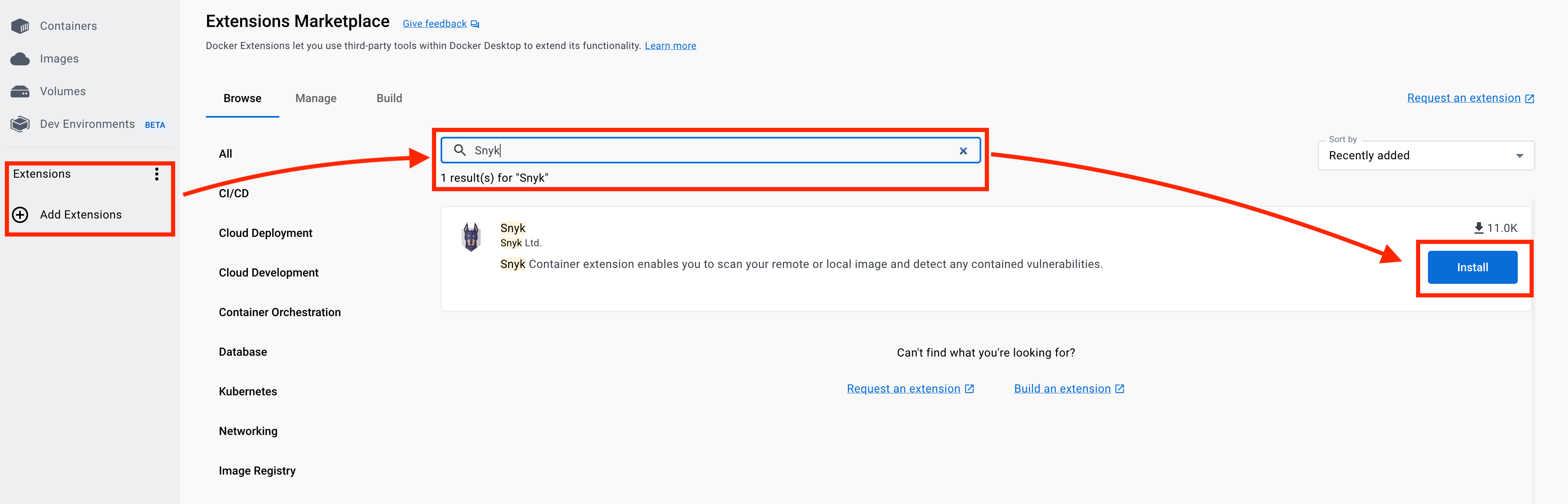Image resolution: width=1568 pixels, height=504 pixels.
Task: Install the Snyk extension
Action: pos(1472,267)
